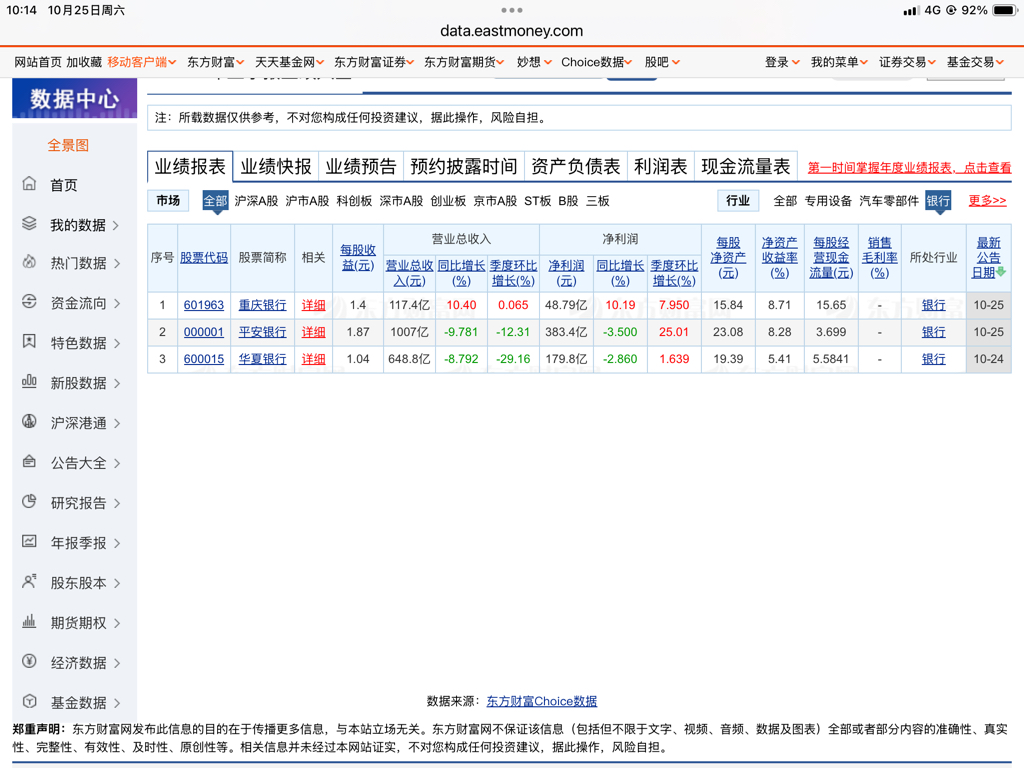Open stock code 600015 link
The image size is (1024, 768).
point(204,359)
